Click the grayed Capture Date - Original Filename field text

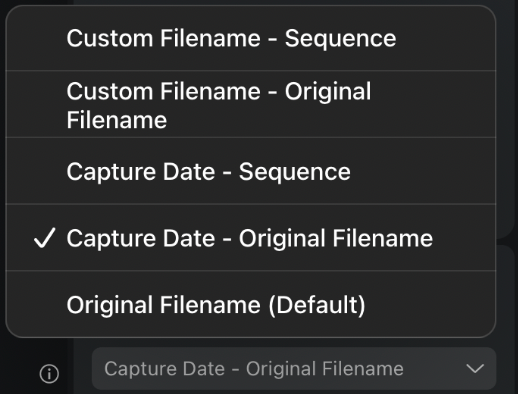pos(254,369)
